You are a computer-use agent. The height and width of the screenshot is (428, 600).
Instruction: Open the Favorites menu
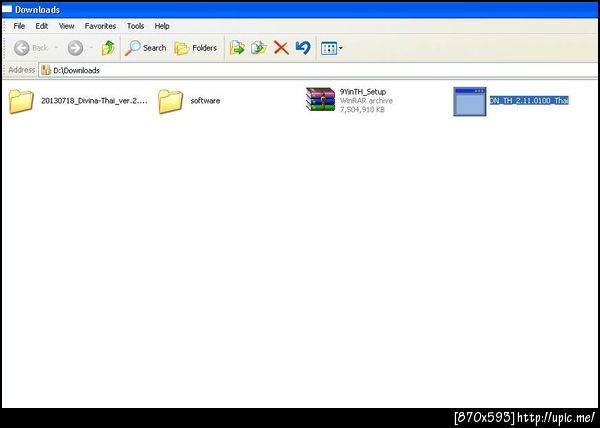[100, 26]
